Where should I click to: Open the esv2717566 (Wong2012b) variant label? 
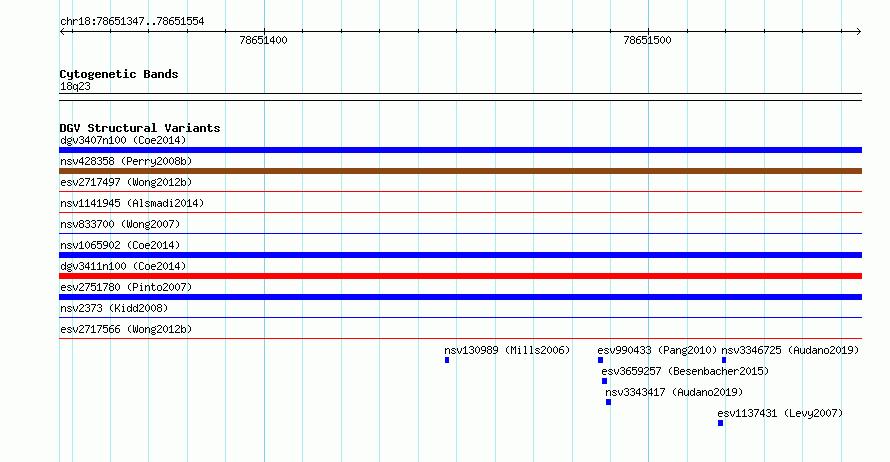[x=126, y=329]
